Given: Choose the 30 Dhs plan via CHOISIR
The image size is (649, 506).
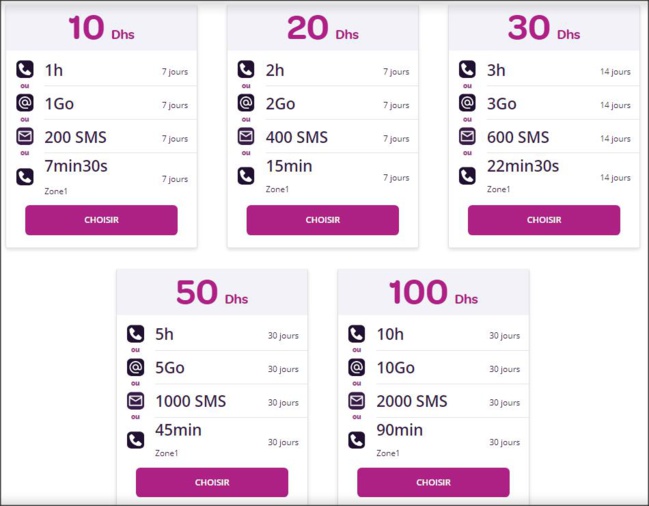Looking at the screenshot, I should (x=544, y=220).
